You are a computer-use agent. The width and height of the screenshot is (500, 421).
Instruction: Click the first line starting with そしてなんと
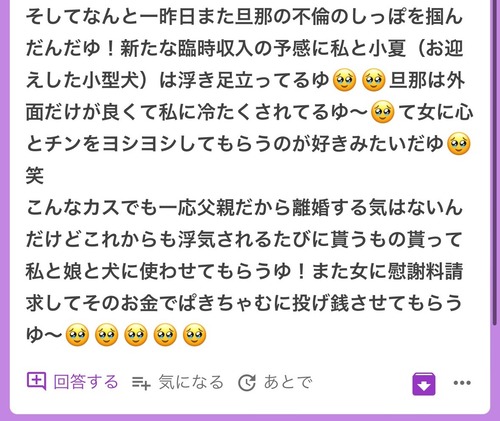click(x=244, y=17)
